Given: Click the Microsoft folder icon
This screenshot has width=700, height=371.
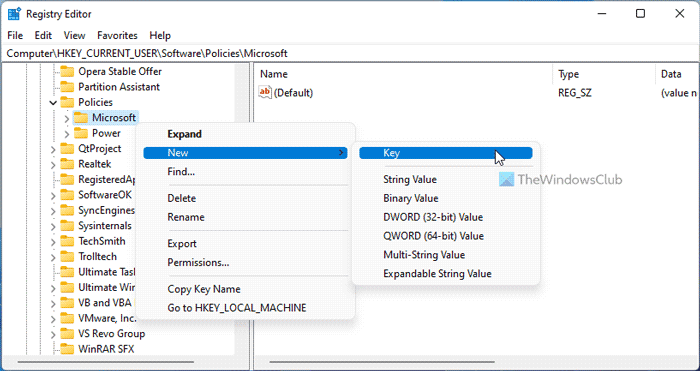Looking at the screenshot, I should click(81, 118).
